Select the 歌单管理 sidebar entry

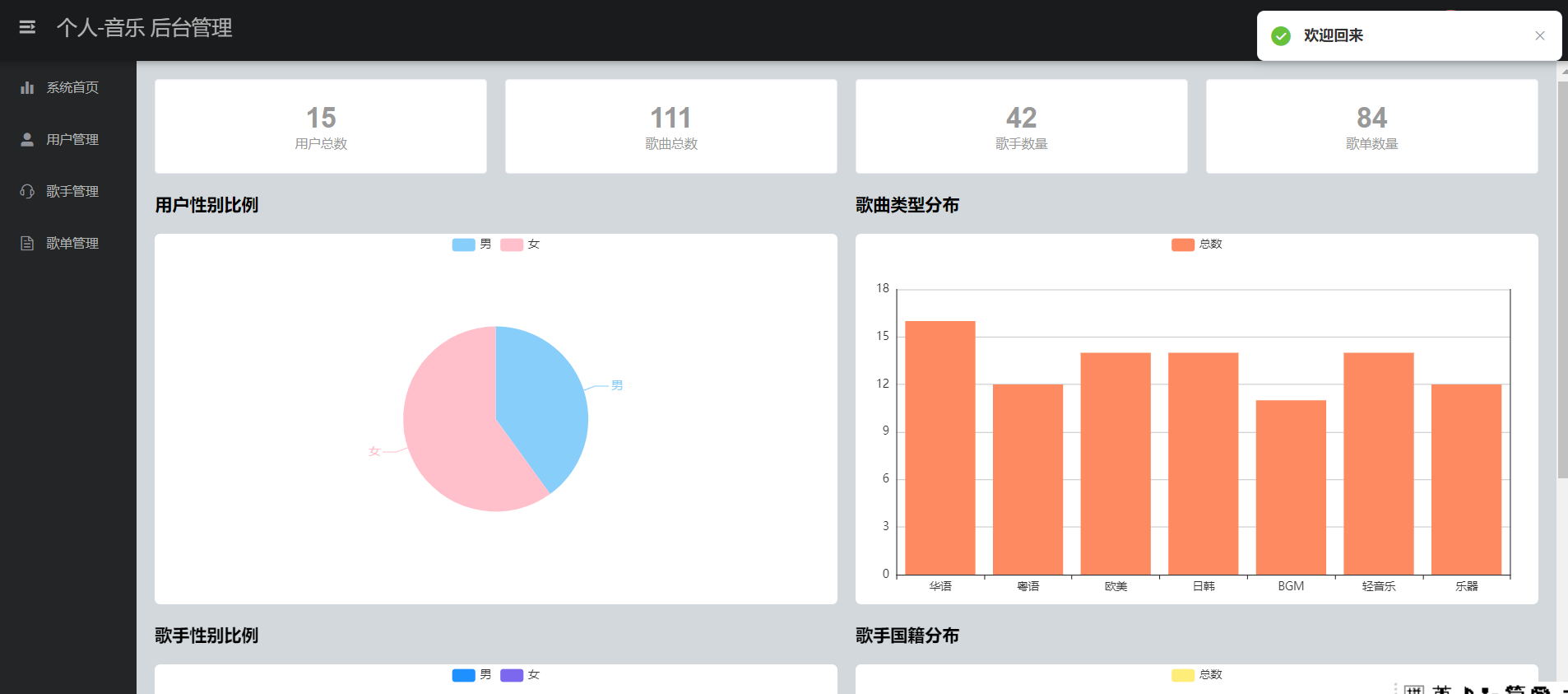pyautogui.click(x=68, y=243)
